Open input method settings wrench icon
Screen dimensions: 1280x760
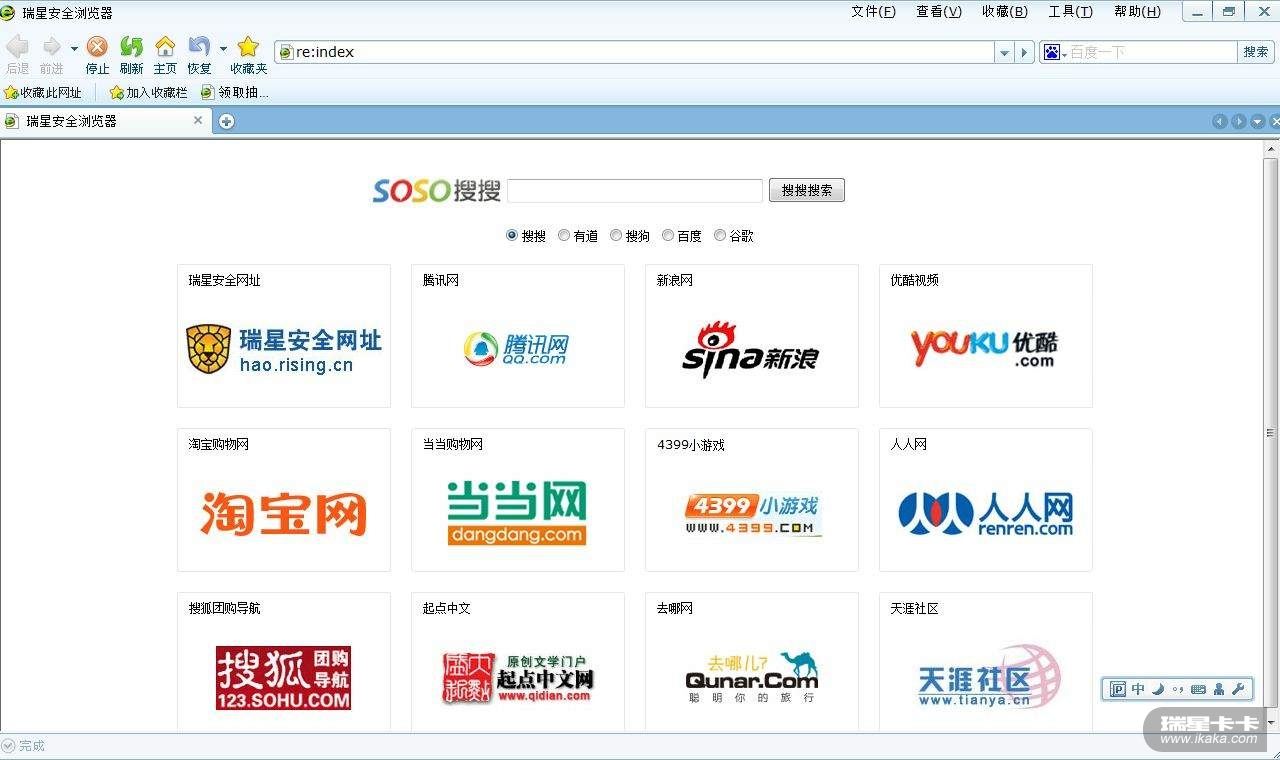1238,689
